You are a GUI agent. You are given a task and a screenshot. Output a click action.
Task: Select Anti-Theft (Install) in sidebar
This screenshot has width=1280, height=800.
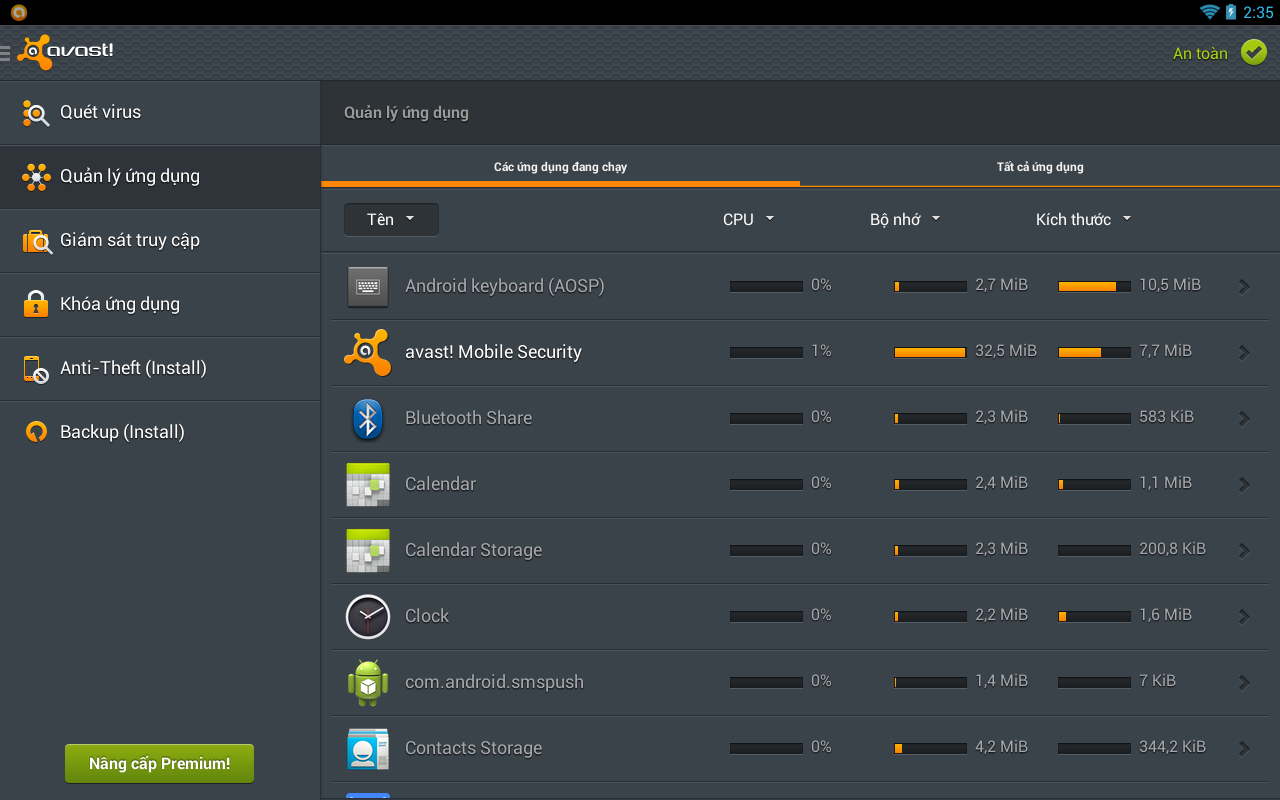tap(160, 369)
